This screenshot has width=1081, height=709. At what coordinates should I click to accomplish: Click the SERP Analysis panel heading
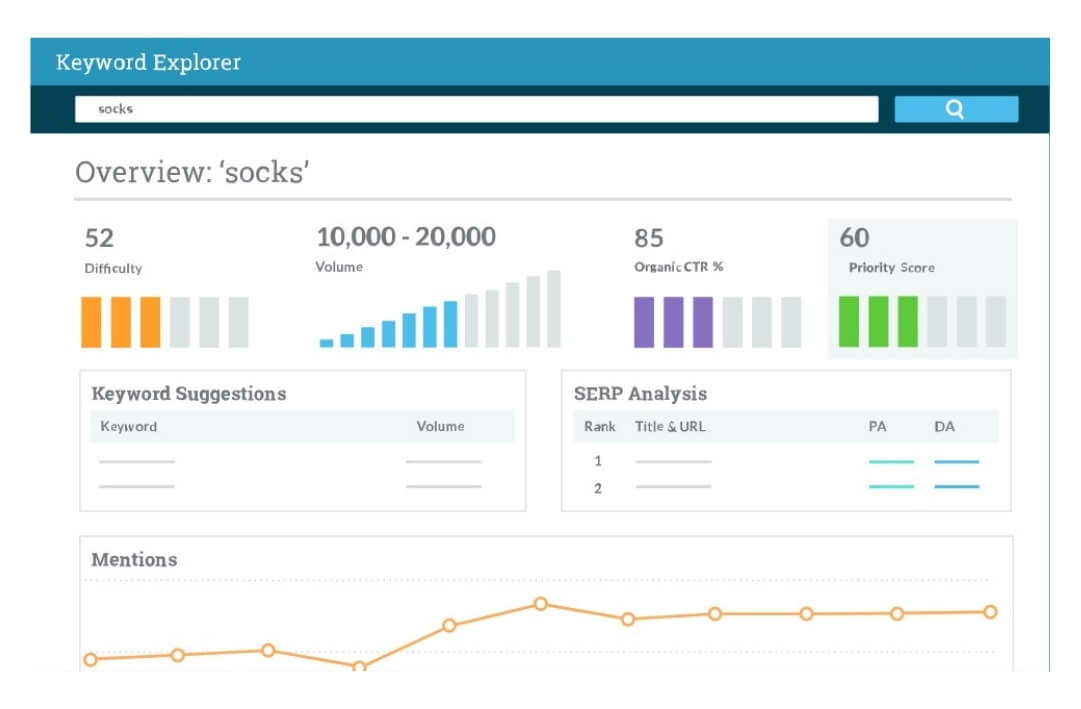pos(640,394)
